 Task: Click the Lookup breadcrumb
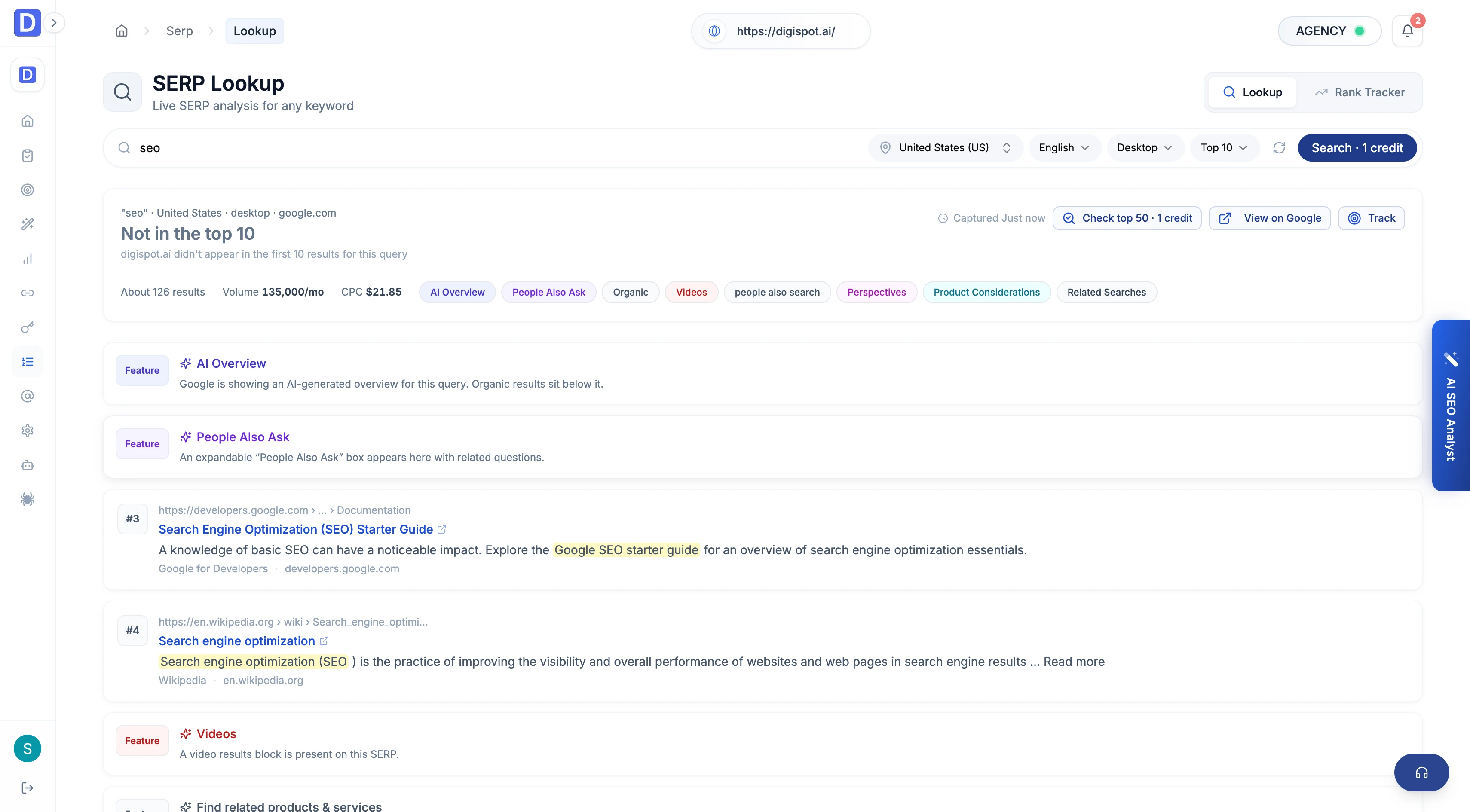254,31
